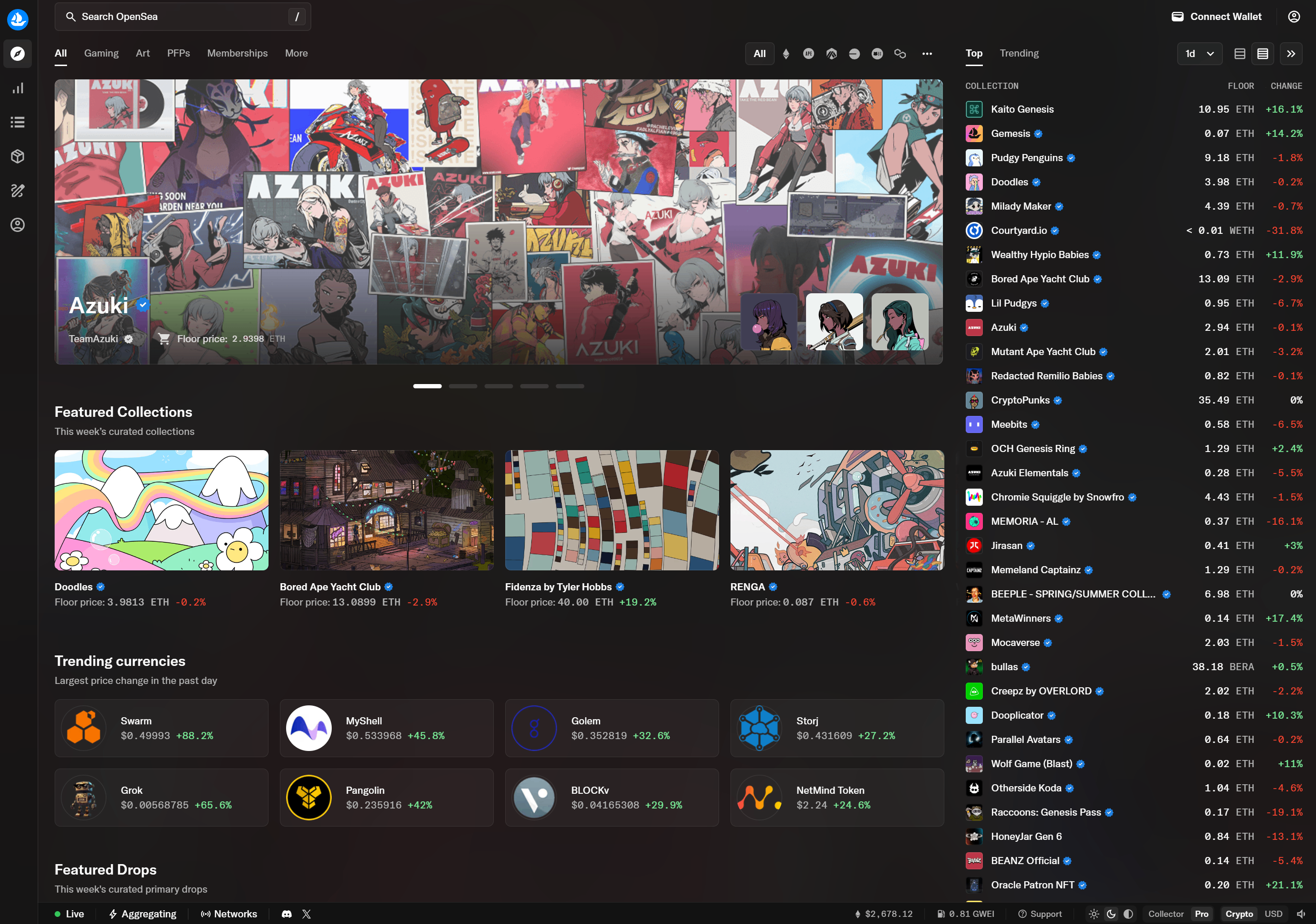The image size is (1316, 924).
Task: Mute sounds with speaker icon
Action: (x=1301, y=914)
